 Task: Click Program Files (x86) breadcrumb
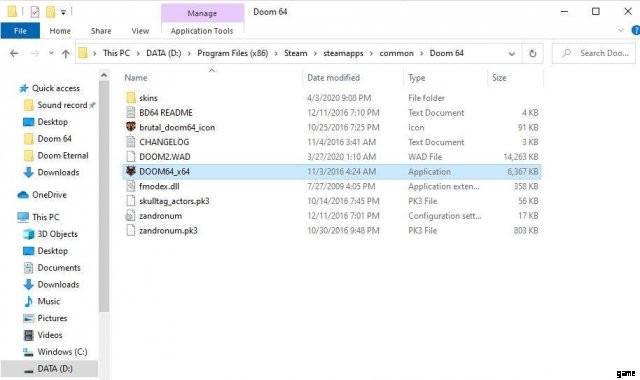233,53
